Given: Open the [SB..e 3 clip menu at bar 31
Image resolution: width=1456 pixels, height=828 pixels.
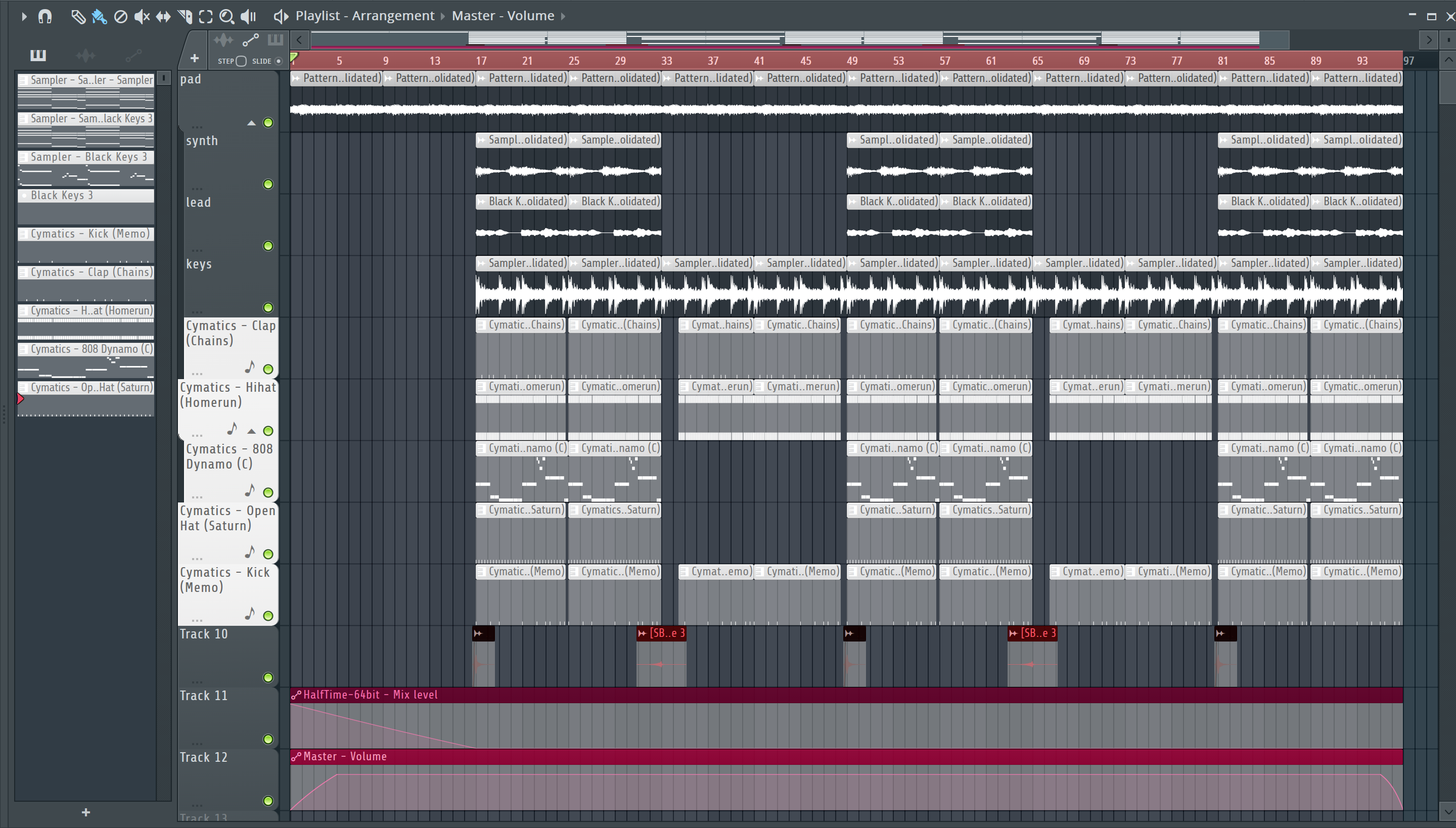Looking at the screenshot, I should pyautogui.click(x=643, y=633).
